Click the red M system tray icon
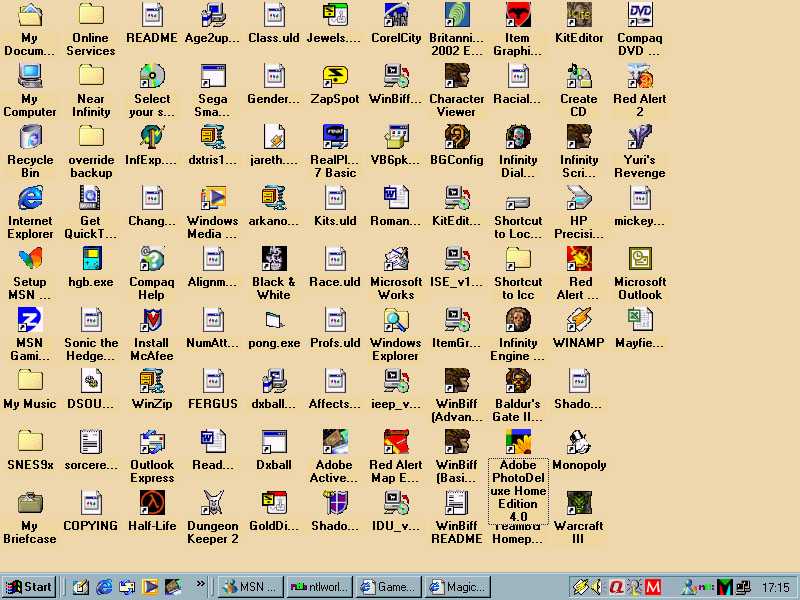The height and width of the screenshot is (600, 800). pos(653,587)
